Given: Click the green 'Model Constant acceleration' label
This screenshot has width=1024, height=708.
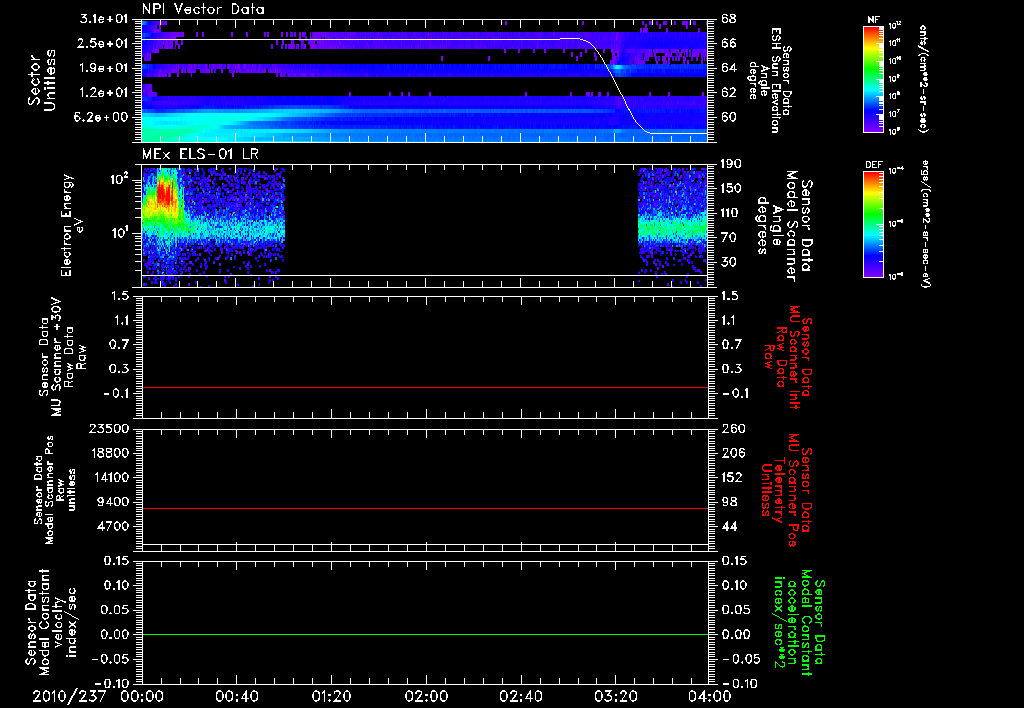Looking at the screenshot, I should 800,622.
